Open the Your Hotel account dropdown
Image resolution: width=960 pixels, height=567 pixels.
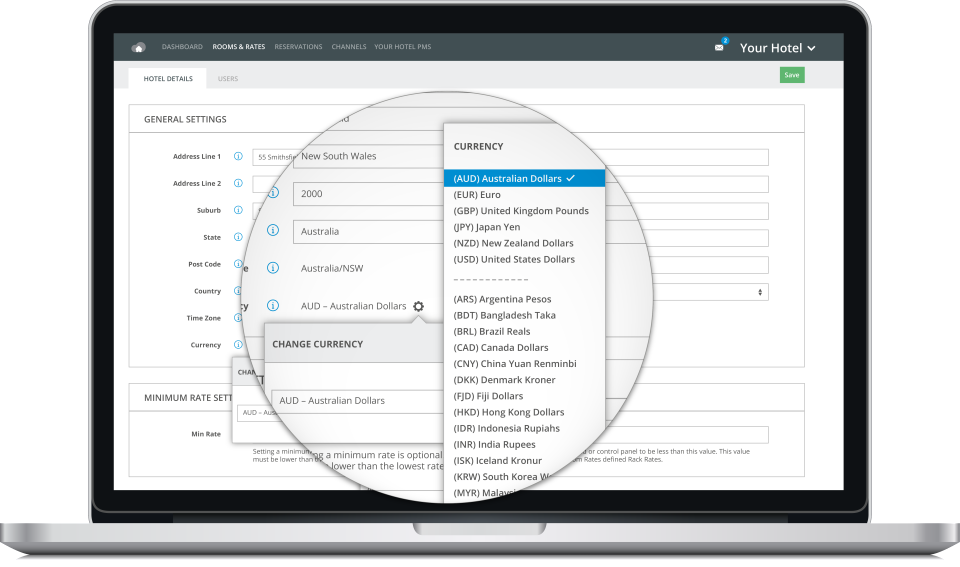pyautogui.click(x=777, y=48)
